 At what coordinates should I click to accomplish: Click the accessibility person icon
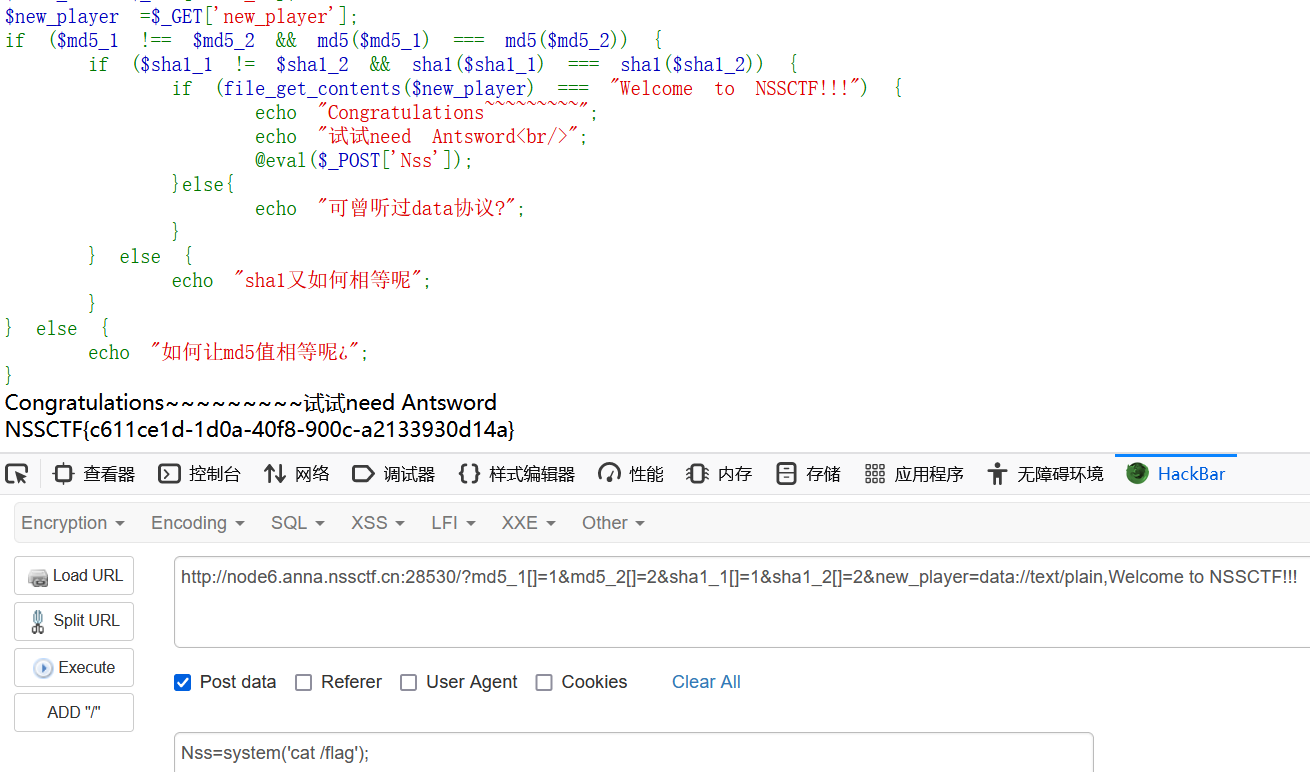pos(997,474)
